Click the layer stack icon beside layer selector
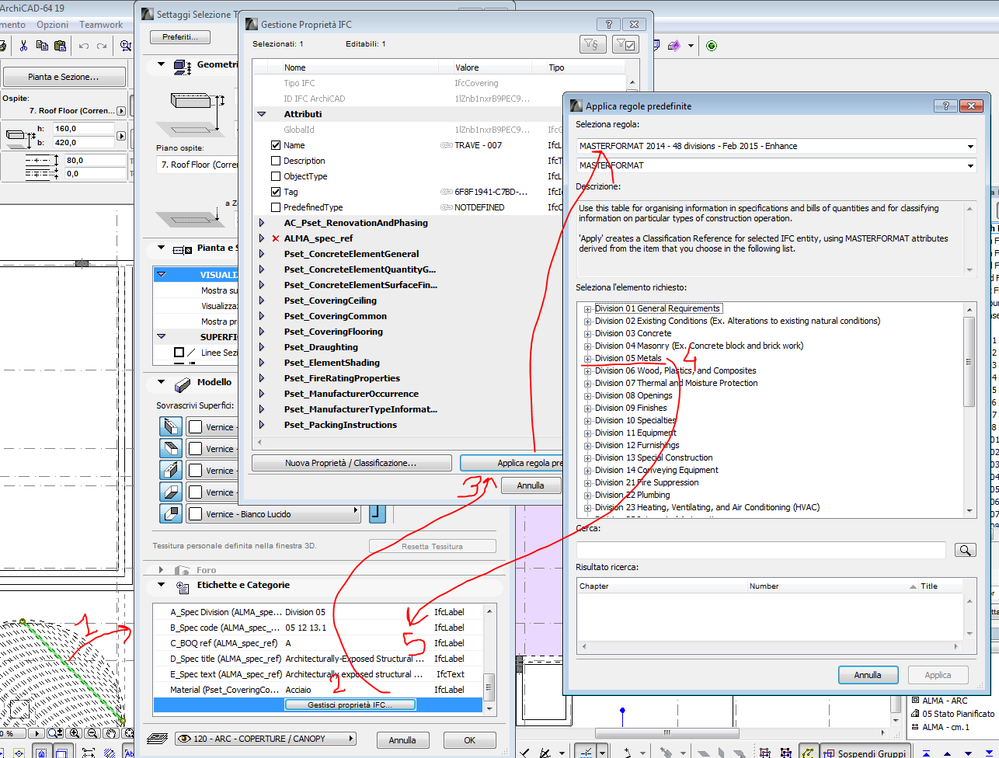 157,739
